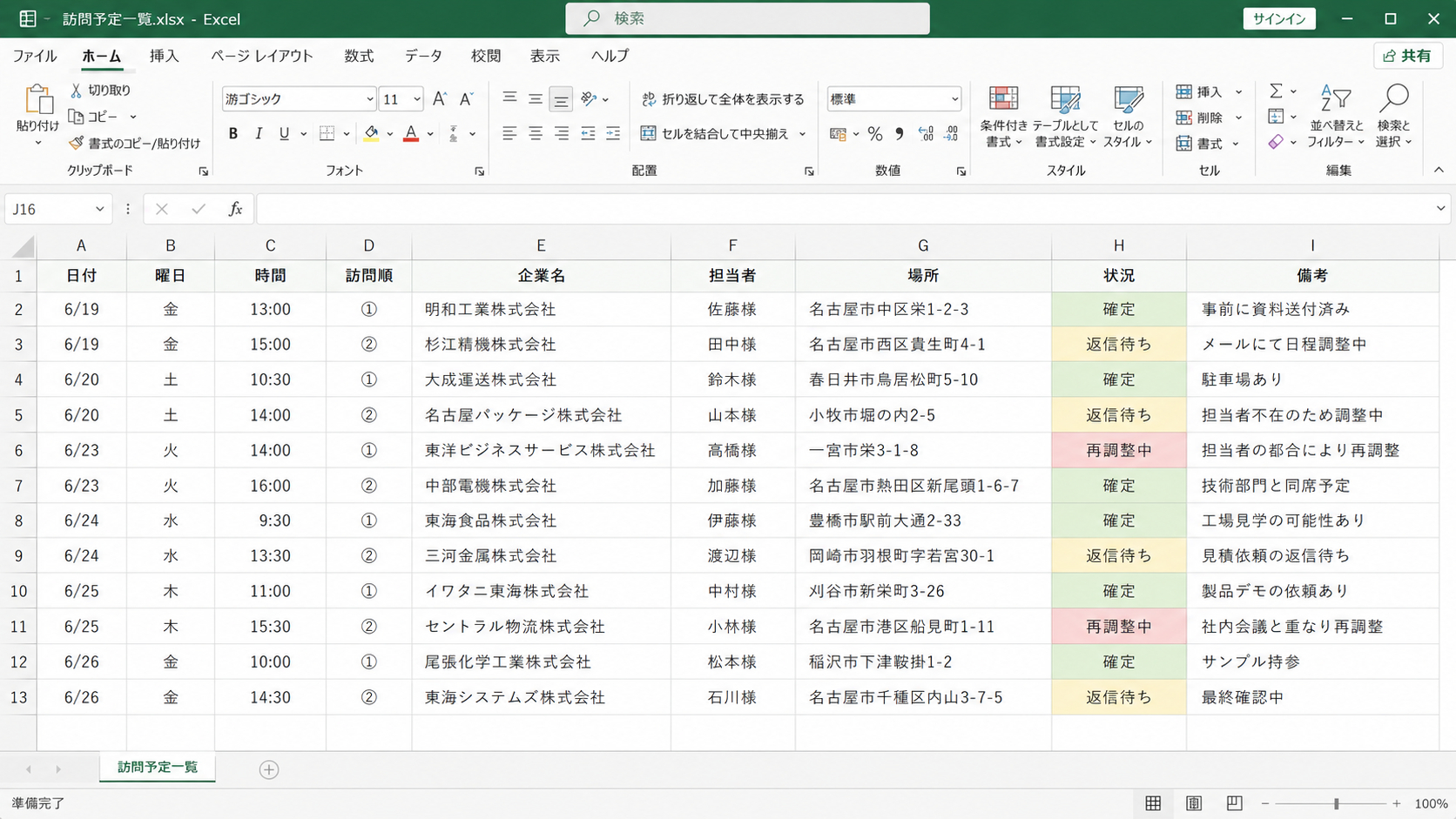Click the 挿入 cells button

tap(1210, 91)
